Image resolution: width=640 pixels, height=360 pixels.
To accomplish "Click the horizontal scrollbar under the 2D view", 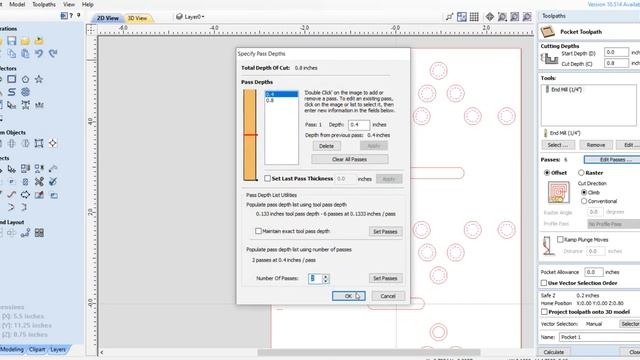I will (x=369, y=352).
